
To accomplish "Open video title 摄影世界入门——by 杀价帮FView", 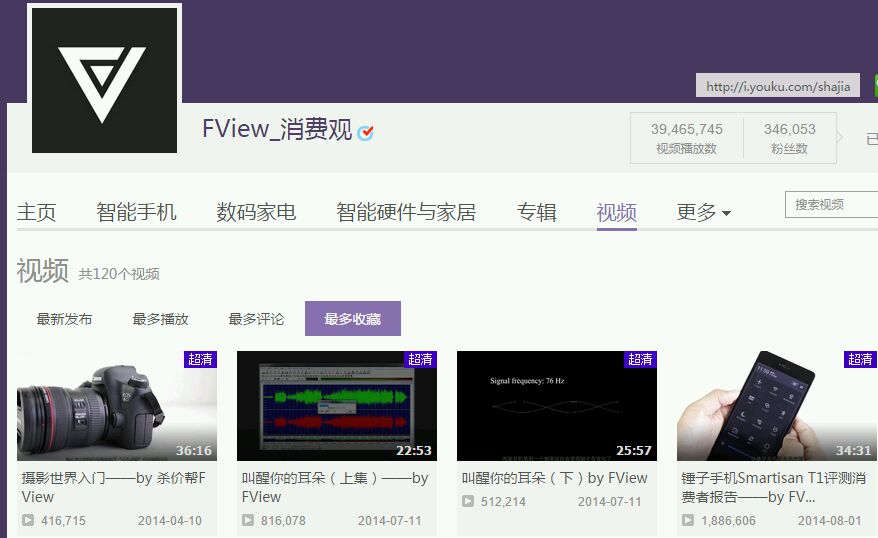I will pyautogui.click(x=114, y=487).
